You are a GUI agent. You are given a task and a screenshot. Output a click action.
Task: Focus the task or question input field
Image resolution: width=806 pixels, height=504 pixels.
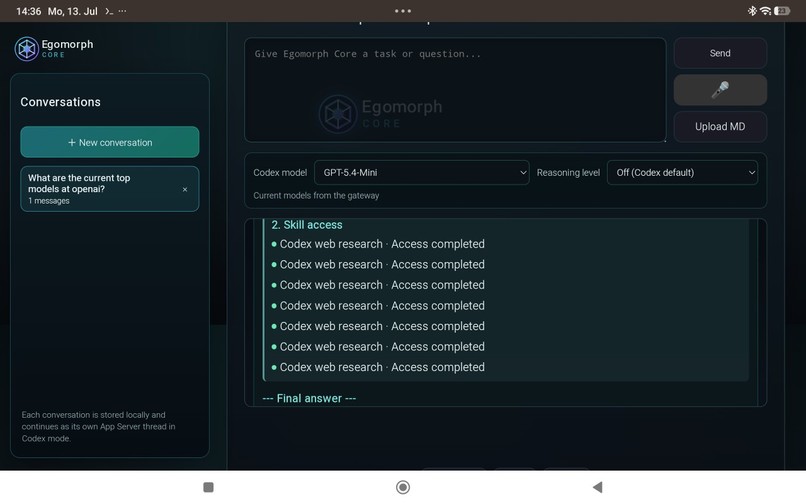pos(455,90)
